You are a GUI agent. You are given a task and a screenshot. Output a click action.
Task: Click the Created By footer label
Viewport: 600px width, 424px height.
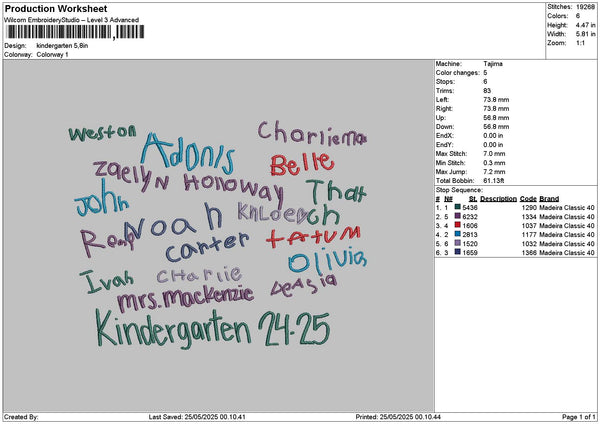point(21,417)
